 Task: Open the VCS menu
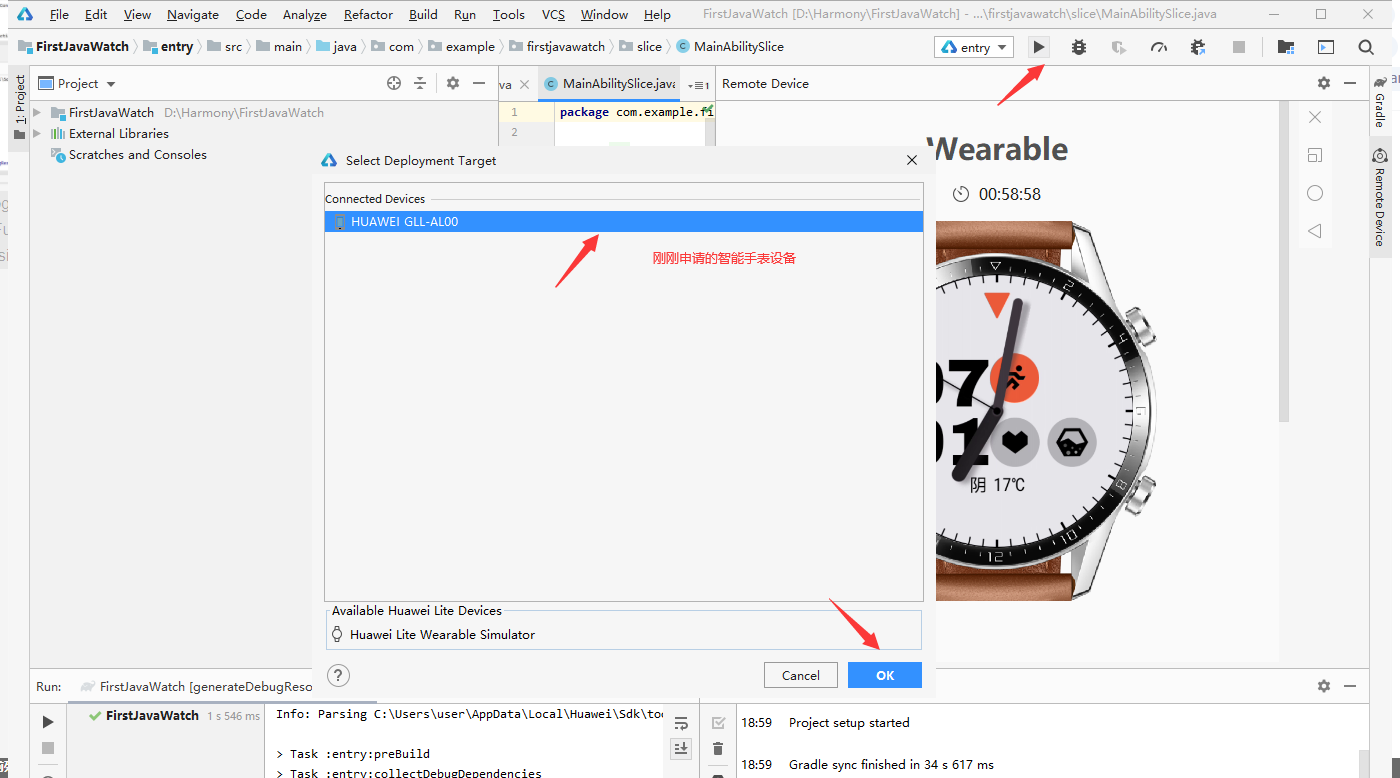point(553,15)
